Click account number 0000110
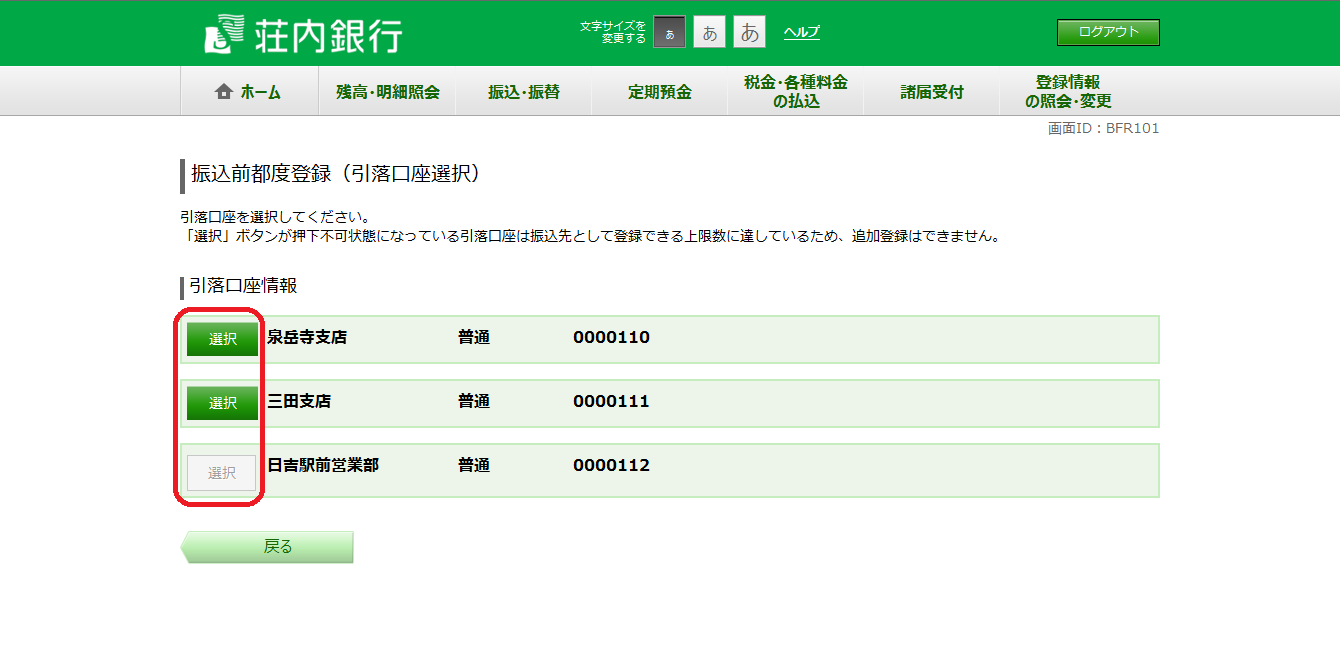This screenshot has width=1340, height=647. point(611,338)
